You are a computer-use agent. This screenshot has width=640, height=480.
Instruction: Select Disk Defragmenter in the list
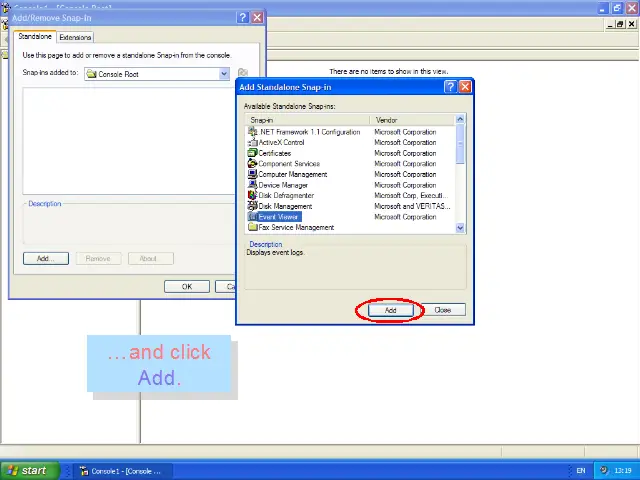coord(281,196)
